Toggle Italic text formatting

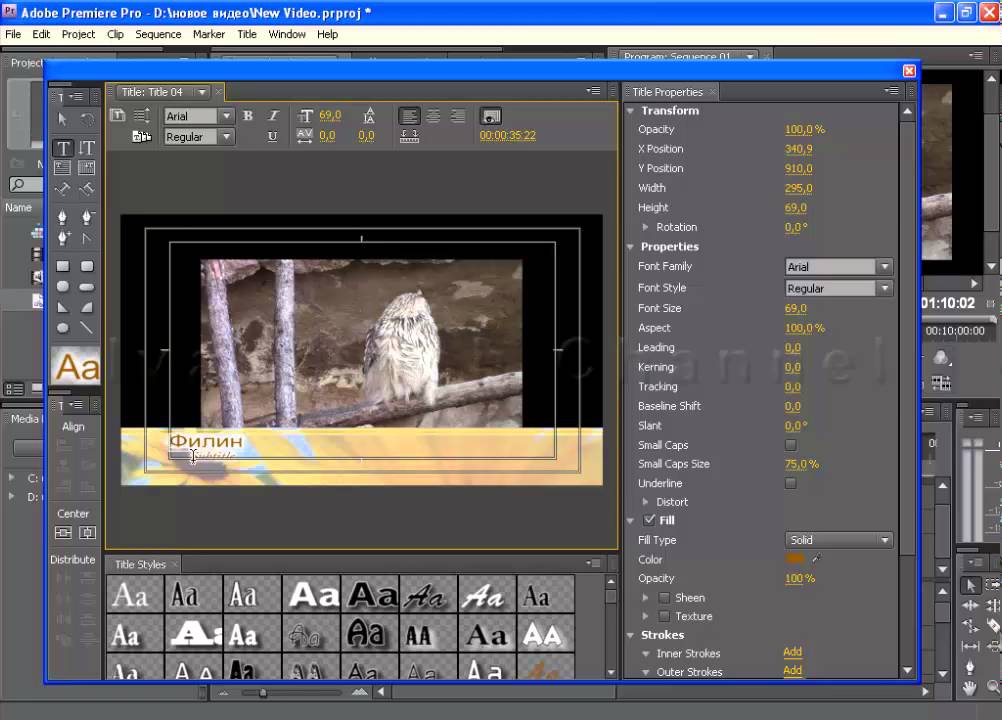[x=273, y=116]
